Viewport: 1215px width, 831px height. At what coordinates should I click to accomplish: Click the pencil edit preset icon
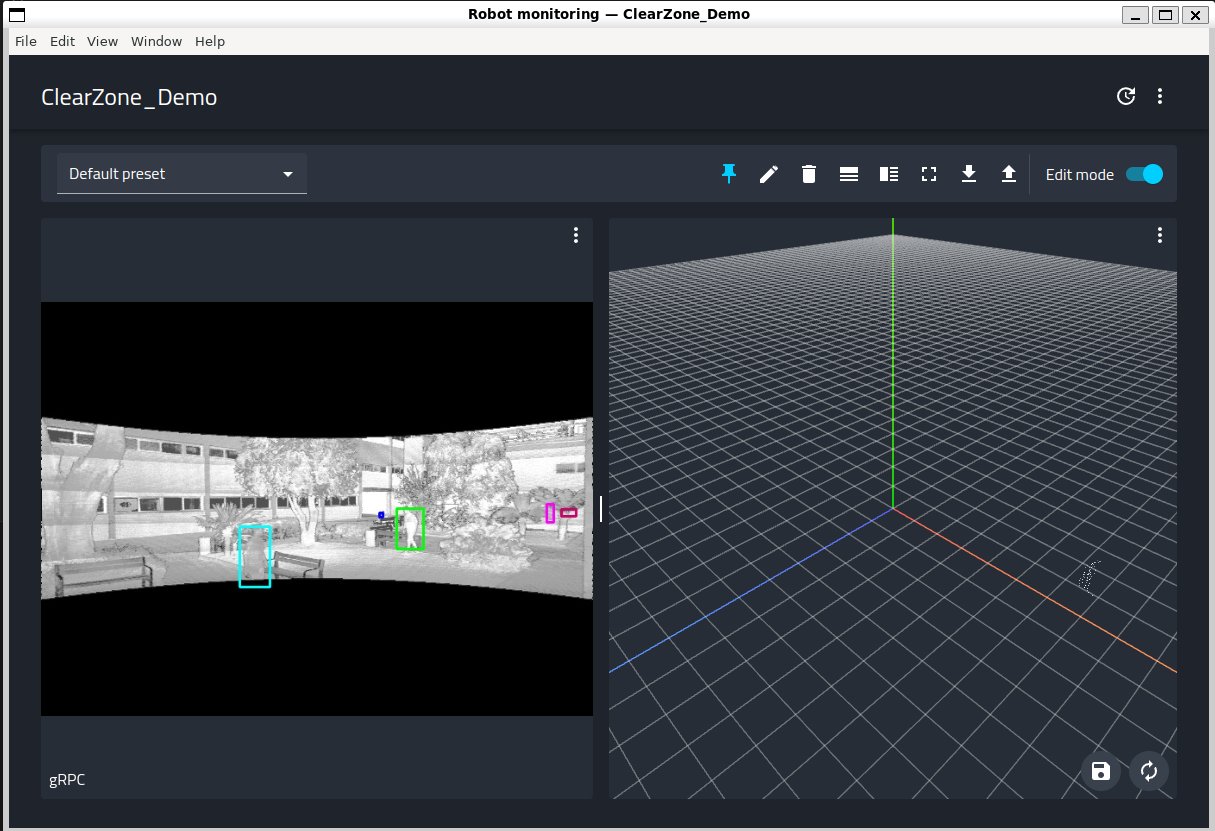coord(769,174)
